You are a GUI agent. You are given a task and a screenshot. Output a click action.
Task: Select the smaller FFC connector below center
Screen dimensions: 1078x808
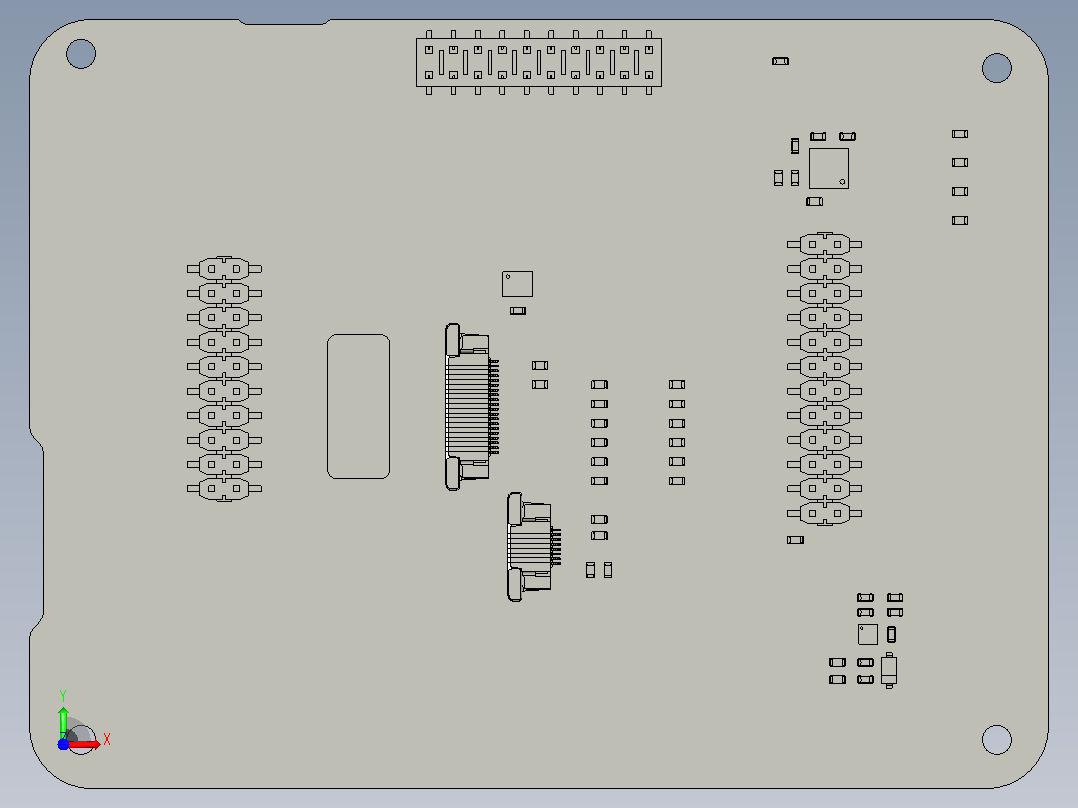(534, 547)
